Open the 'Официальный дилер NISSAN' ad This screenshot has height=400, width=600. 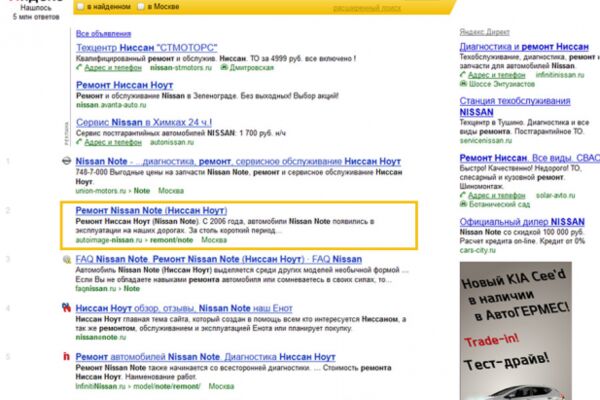[522, 222]
